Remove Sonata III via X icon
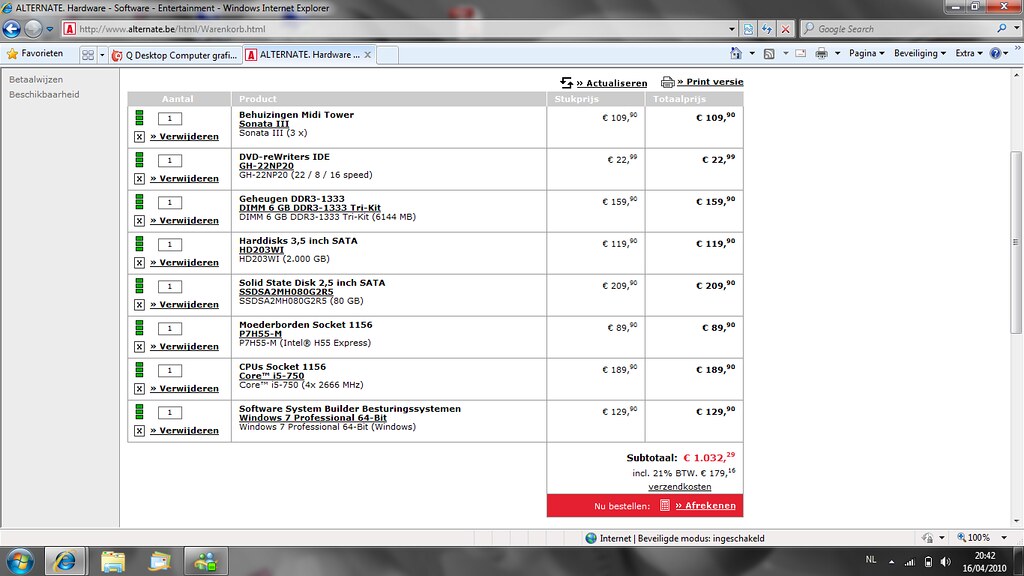1024x576 pixels. [x=139, y=136]
